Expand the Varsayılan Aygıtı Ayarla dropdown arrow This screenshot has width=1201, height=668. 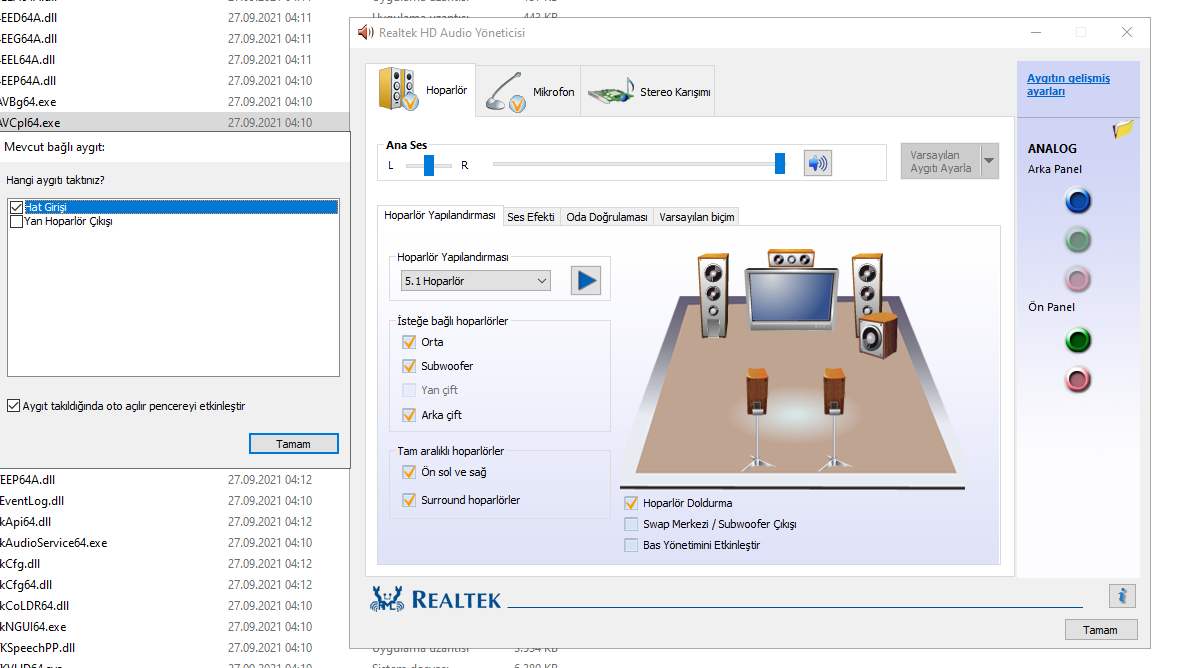pos(989,161)
